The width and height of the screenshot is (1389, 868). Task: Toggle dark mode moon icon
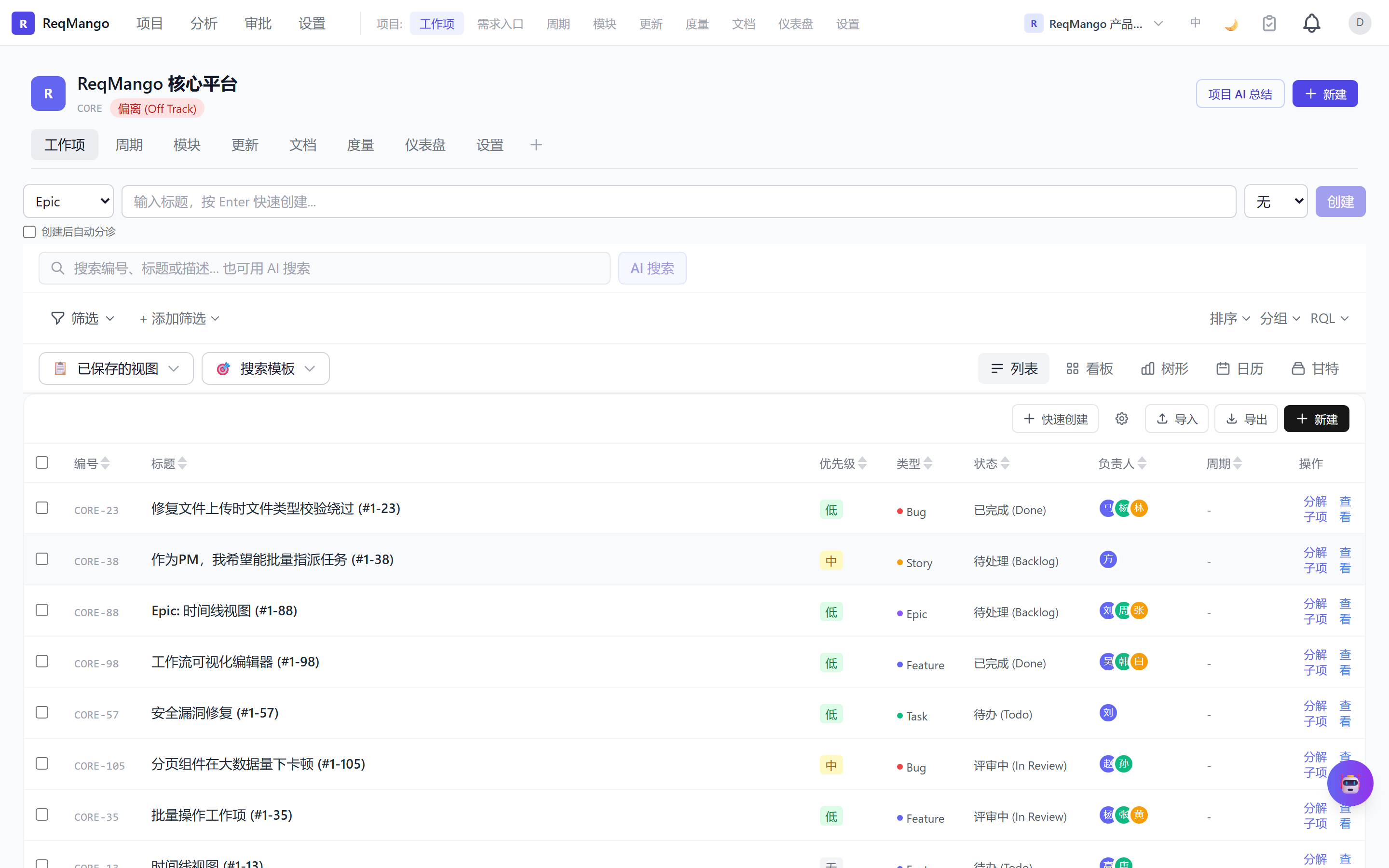pyautogui.click(x=1231, y=24)
